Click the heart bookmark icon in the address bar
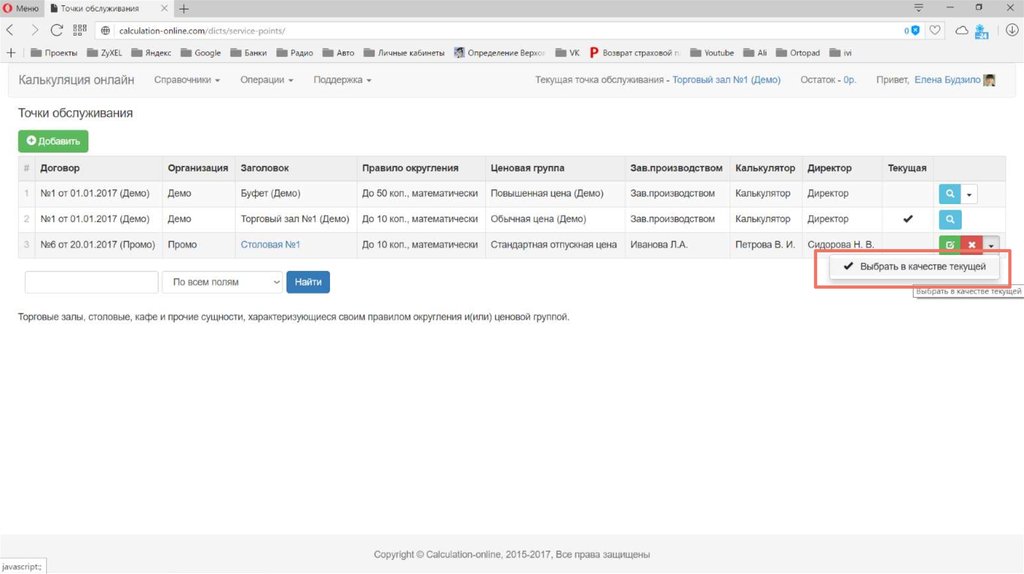Image resolution: width=1024 pixels, height=574 pixels. tap(935, 31)
